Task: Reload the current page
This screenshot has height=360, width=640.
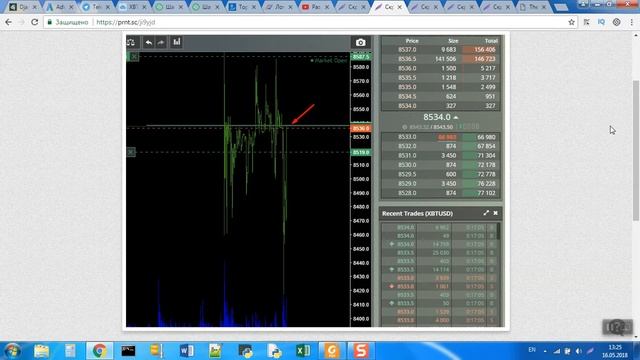Action: tap(35, 22)
